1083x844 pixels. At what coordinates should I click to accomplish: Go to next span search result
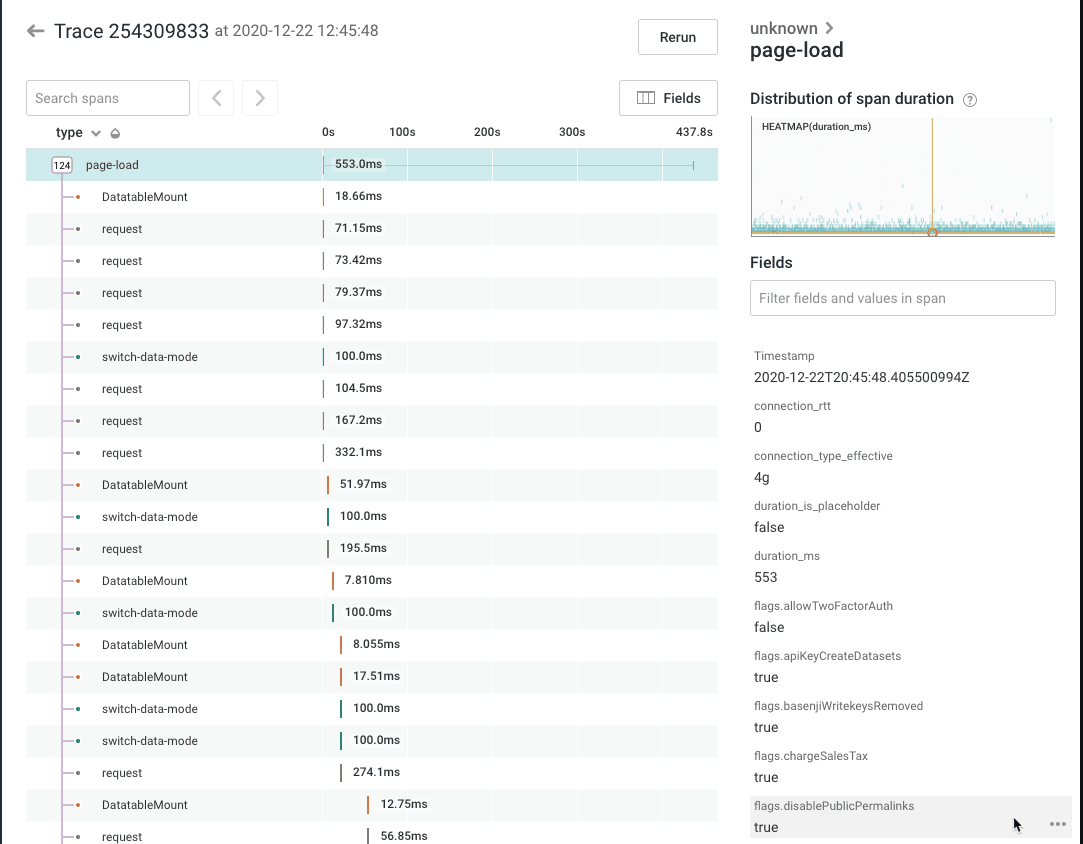tap(260, 98)
